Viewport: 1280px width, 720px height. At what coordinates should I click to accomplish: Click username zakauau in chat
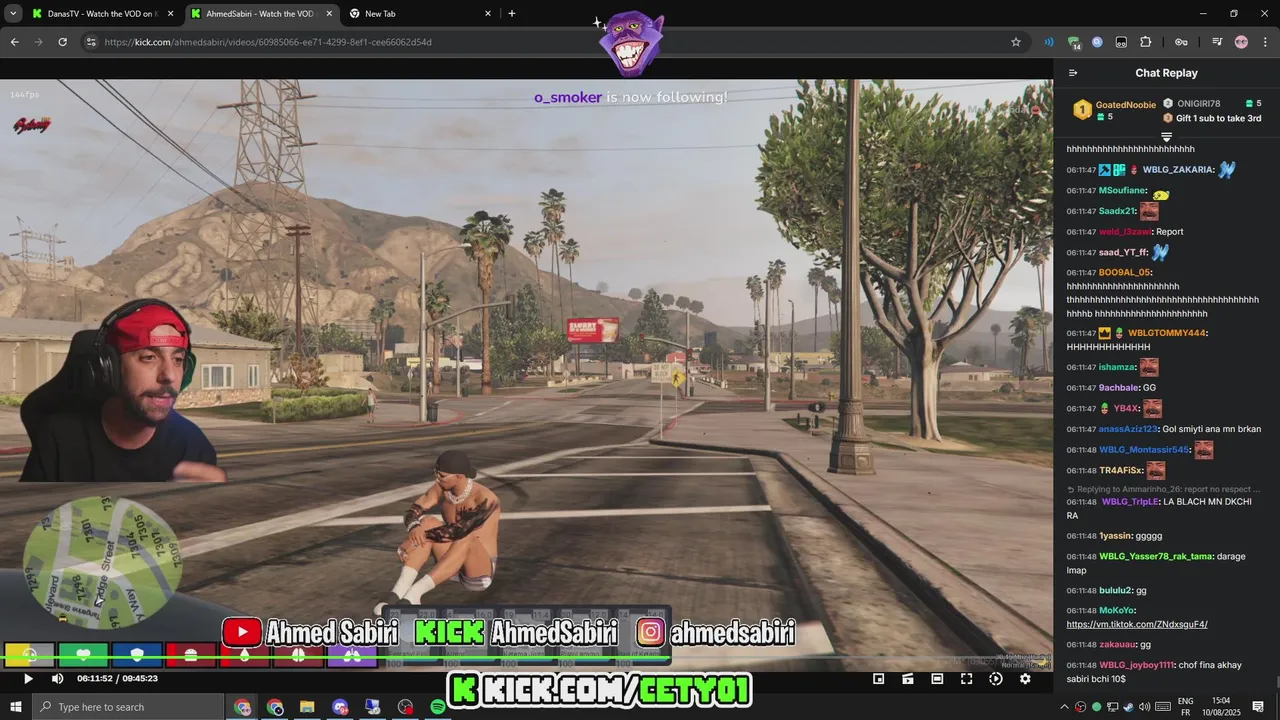[x=1117, y=645]
